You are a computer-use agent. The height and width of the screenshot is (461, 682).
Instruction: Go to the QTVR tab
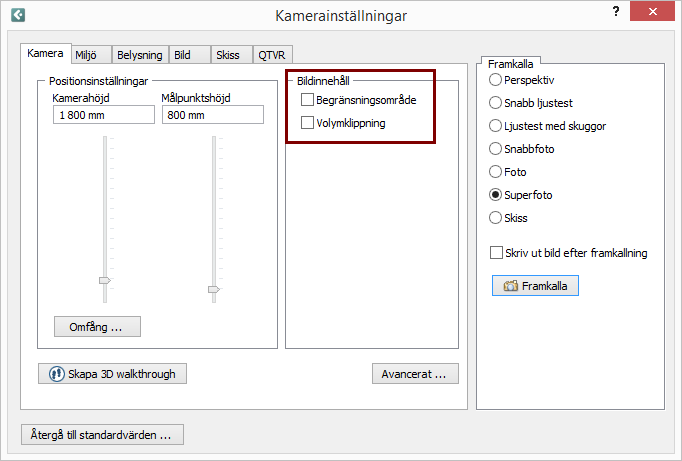tap(272, 55)
